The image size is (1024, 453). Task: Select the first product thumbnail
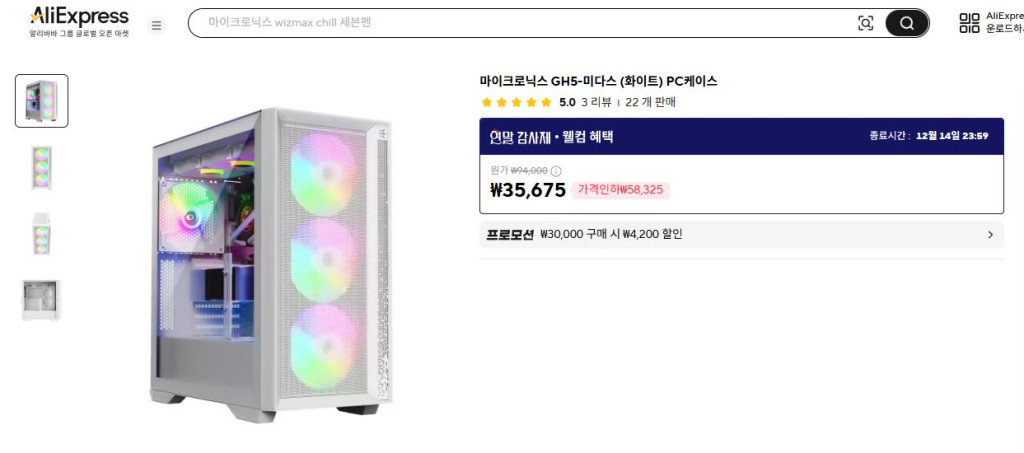pos(42,101)
